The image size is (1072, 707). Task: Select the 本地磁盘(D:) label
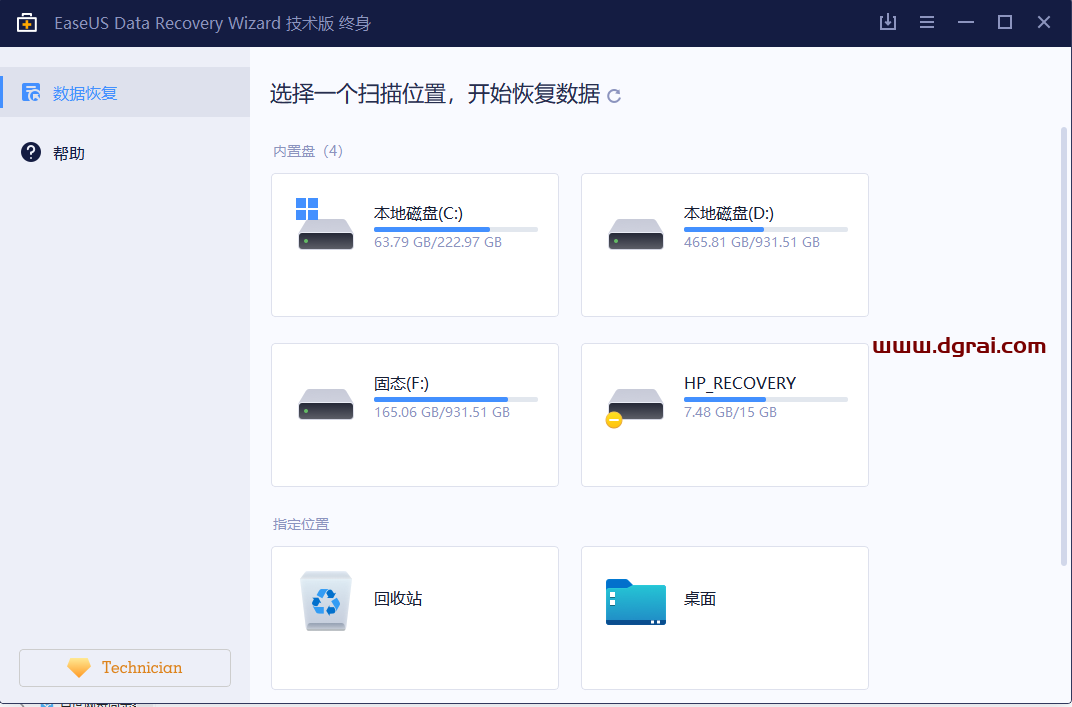pyautogui.click(x=729, y=213)
